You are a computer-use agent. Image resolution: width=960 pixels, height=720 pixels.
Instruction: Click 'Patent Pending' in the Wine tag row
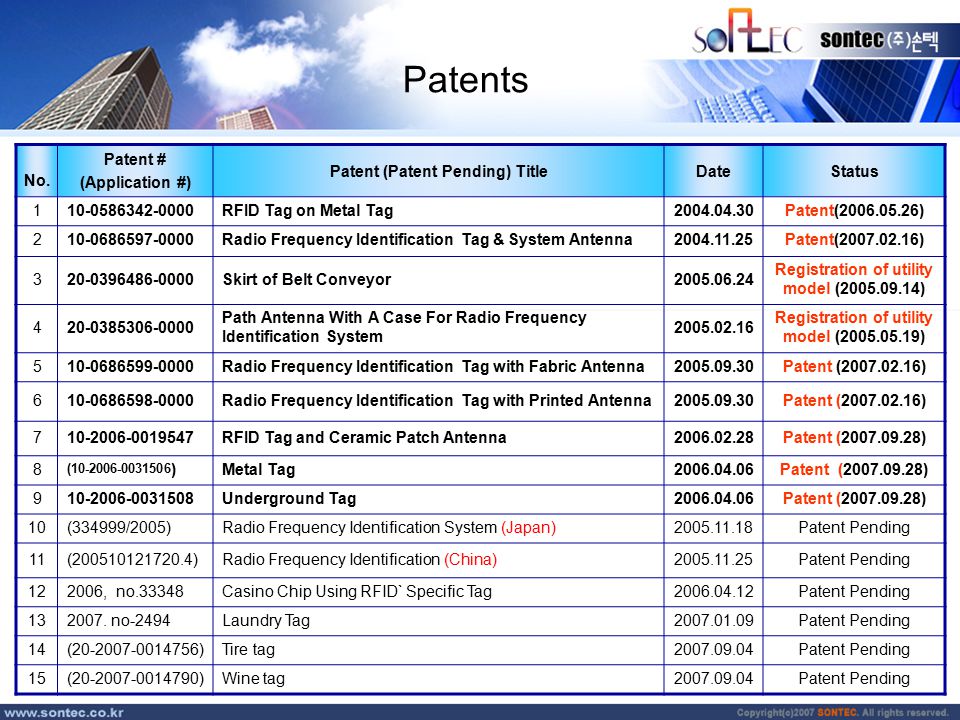point(854,678)
